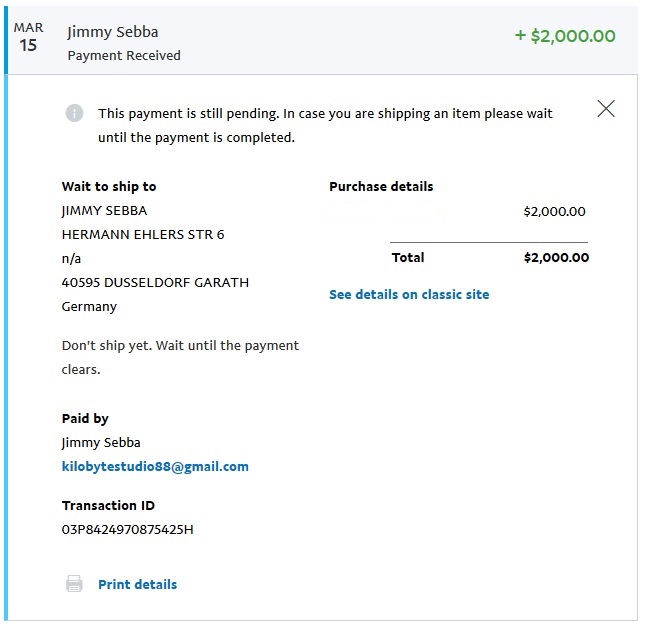Collapse the Jimmy Sebba transaction header row
This screenshot has width=646, height=625.
click(323, 40)
